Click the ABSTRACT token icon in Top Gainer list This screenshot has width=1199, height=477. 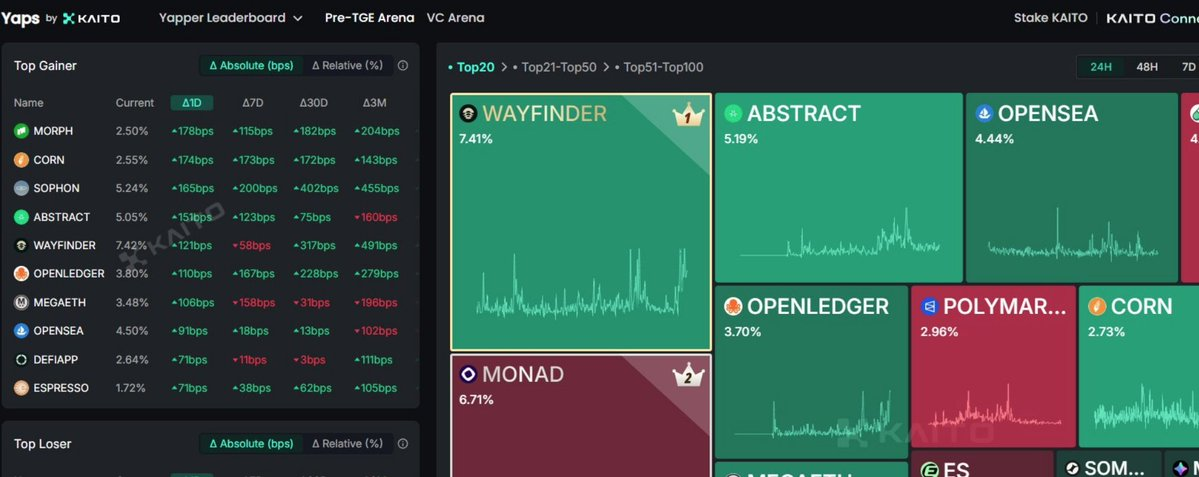[x=21, y=217]
